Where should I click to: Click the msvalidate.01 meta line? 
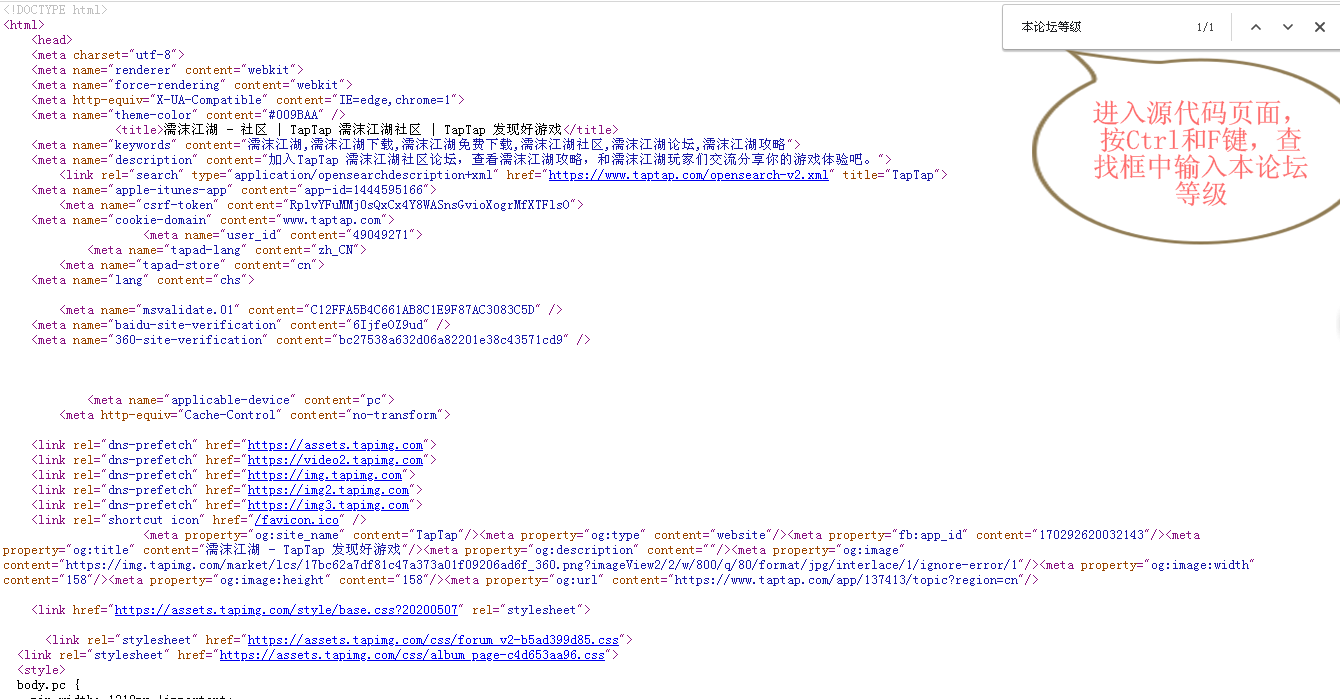click(x=311, y=310)
